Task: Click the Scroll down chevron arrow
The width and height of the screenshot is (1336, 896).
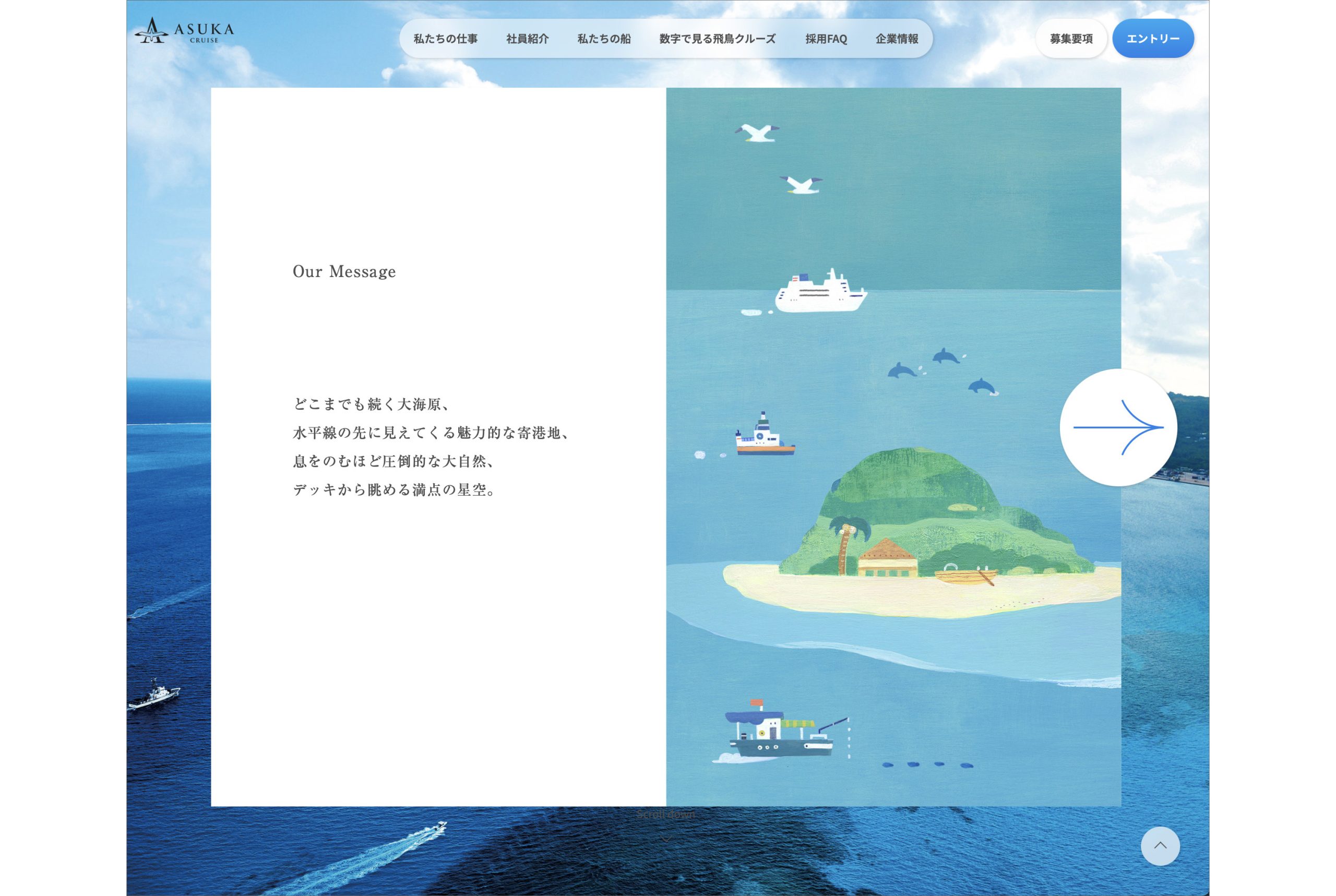Action: click(x=665, y=839)
